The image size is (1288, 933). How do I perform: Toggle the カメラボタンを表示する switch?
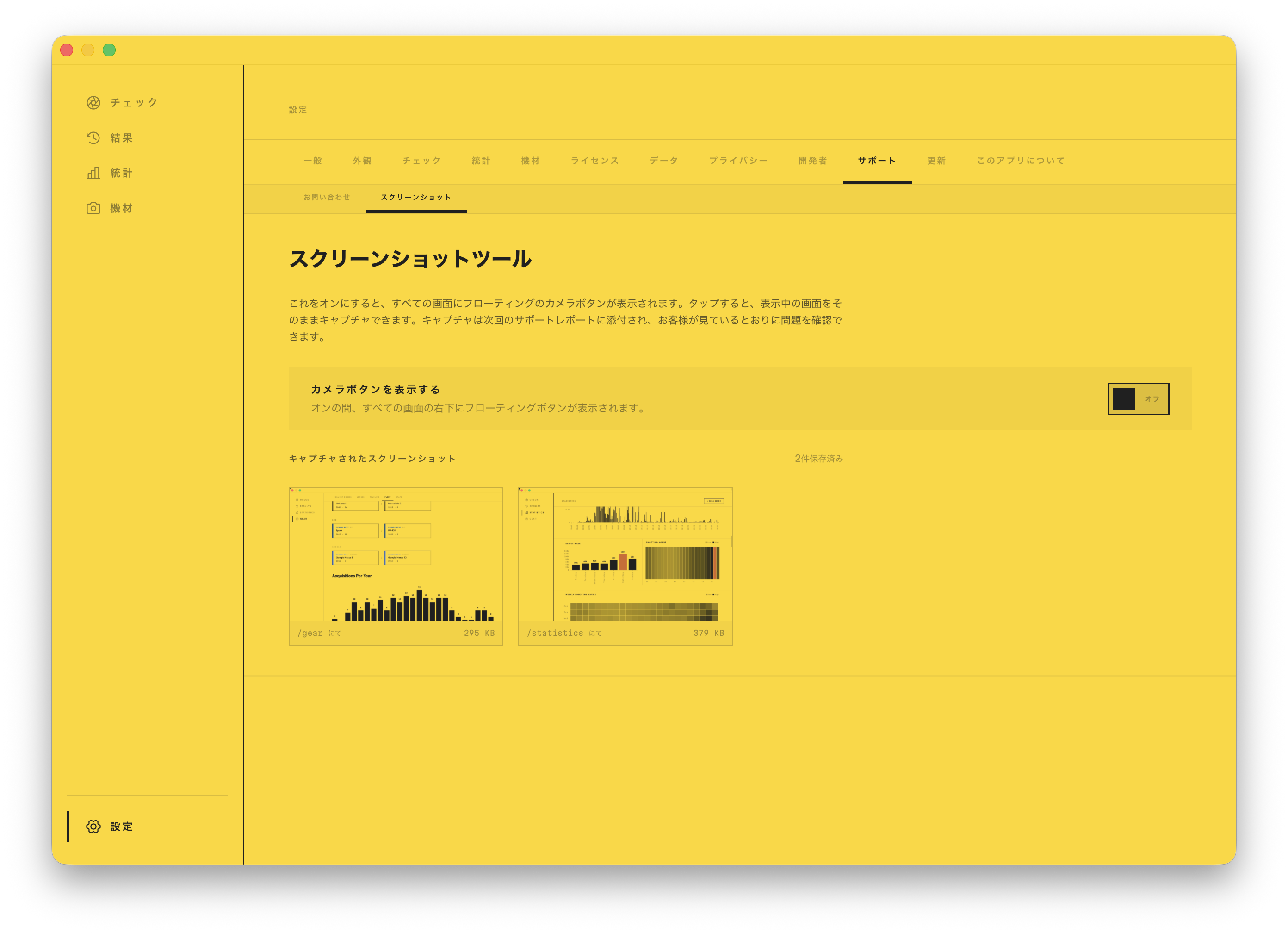[x=1138, y=399]
